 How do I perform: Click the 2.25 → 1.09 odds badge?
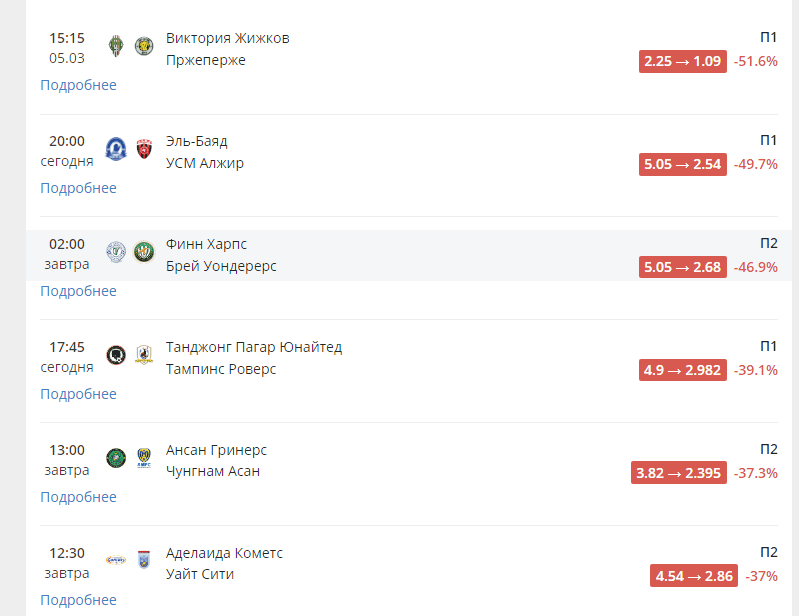(682, 61)
